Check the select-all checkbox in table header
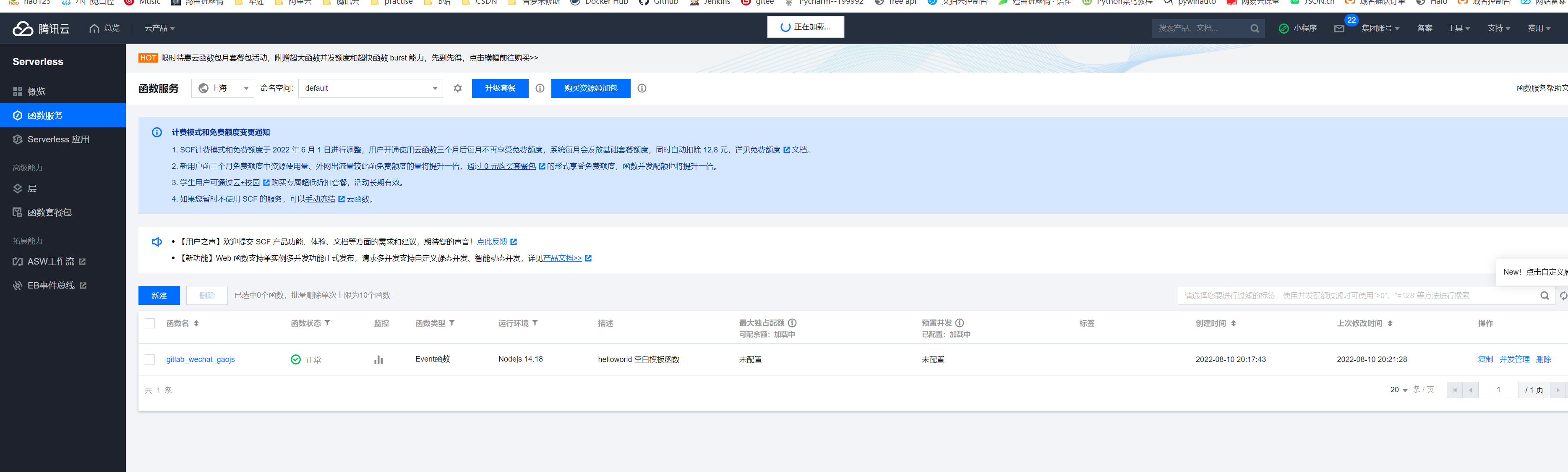Screen dimensions: 1568x472 coord(150,323)
